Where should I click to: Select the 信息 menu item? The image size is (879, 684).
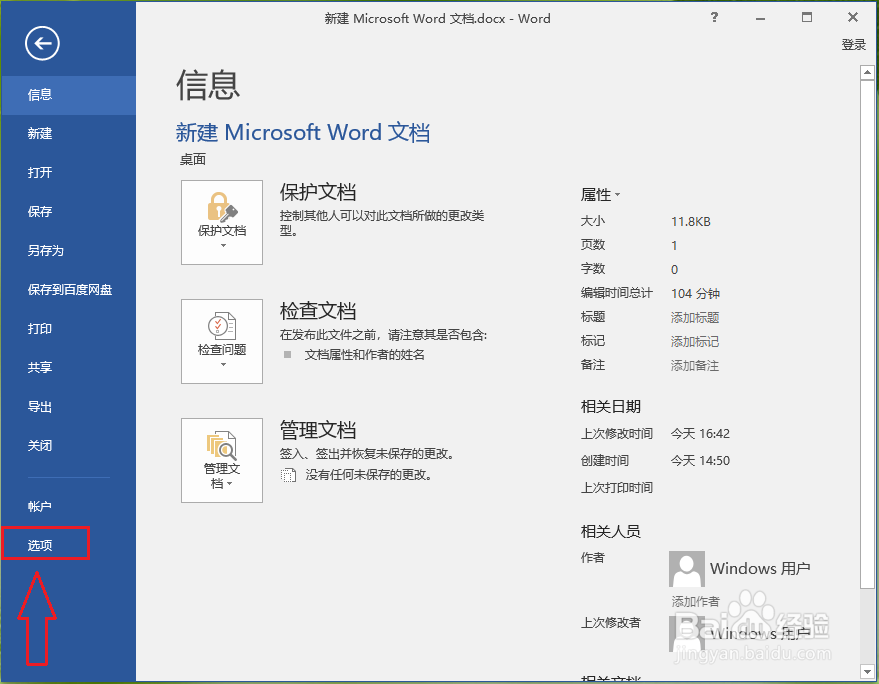click(68, 95)
